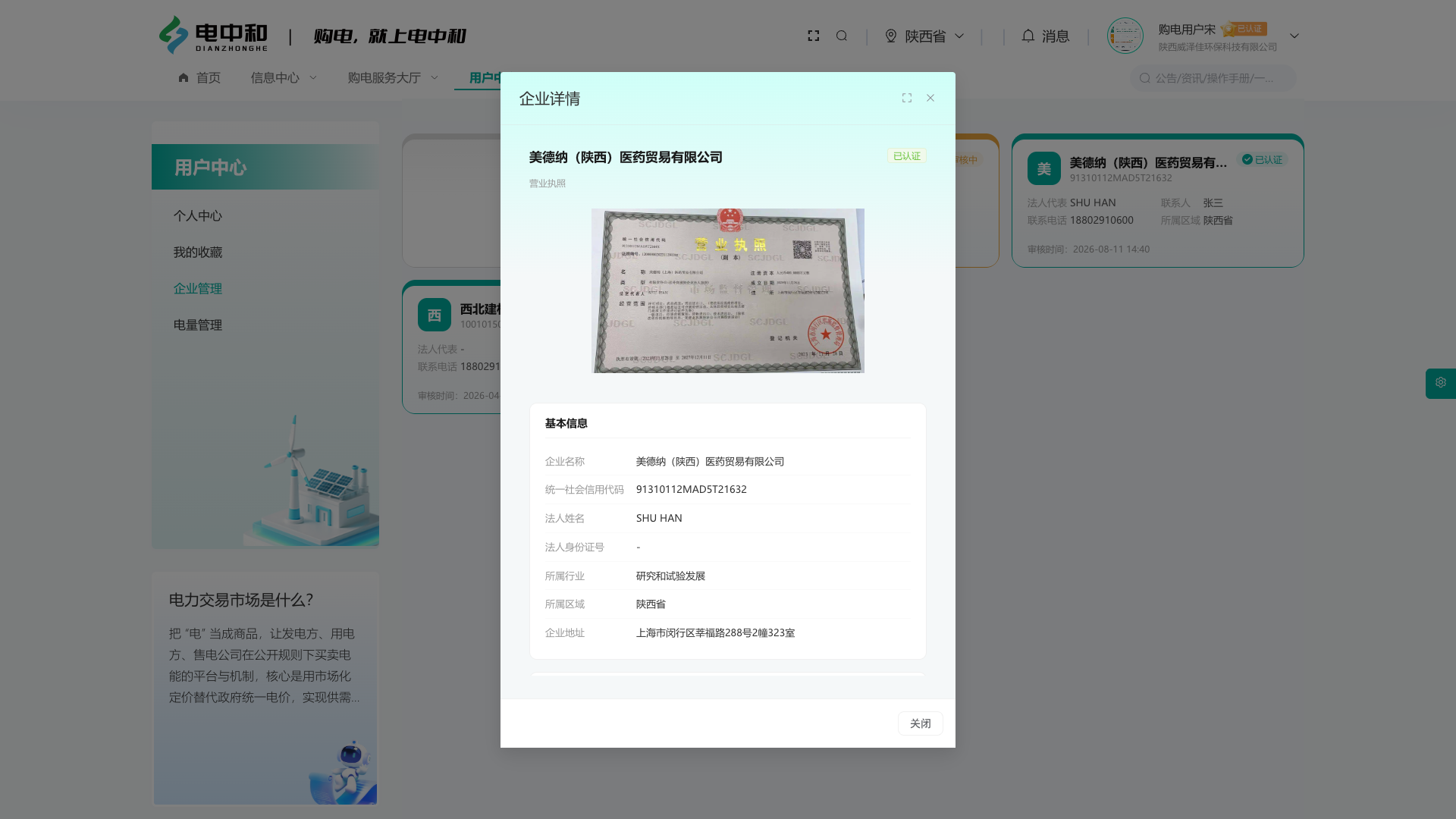
Task: Click the 已认证 tag in dialog
Action: pos(907,155)
